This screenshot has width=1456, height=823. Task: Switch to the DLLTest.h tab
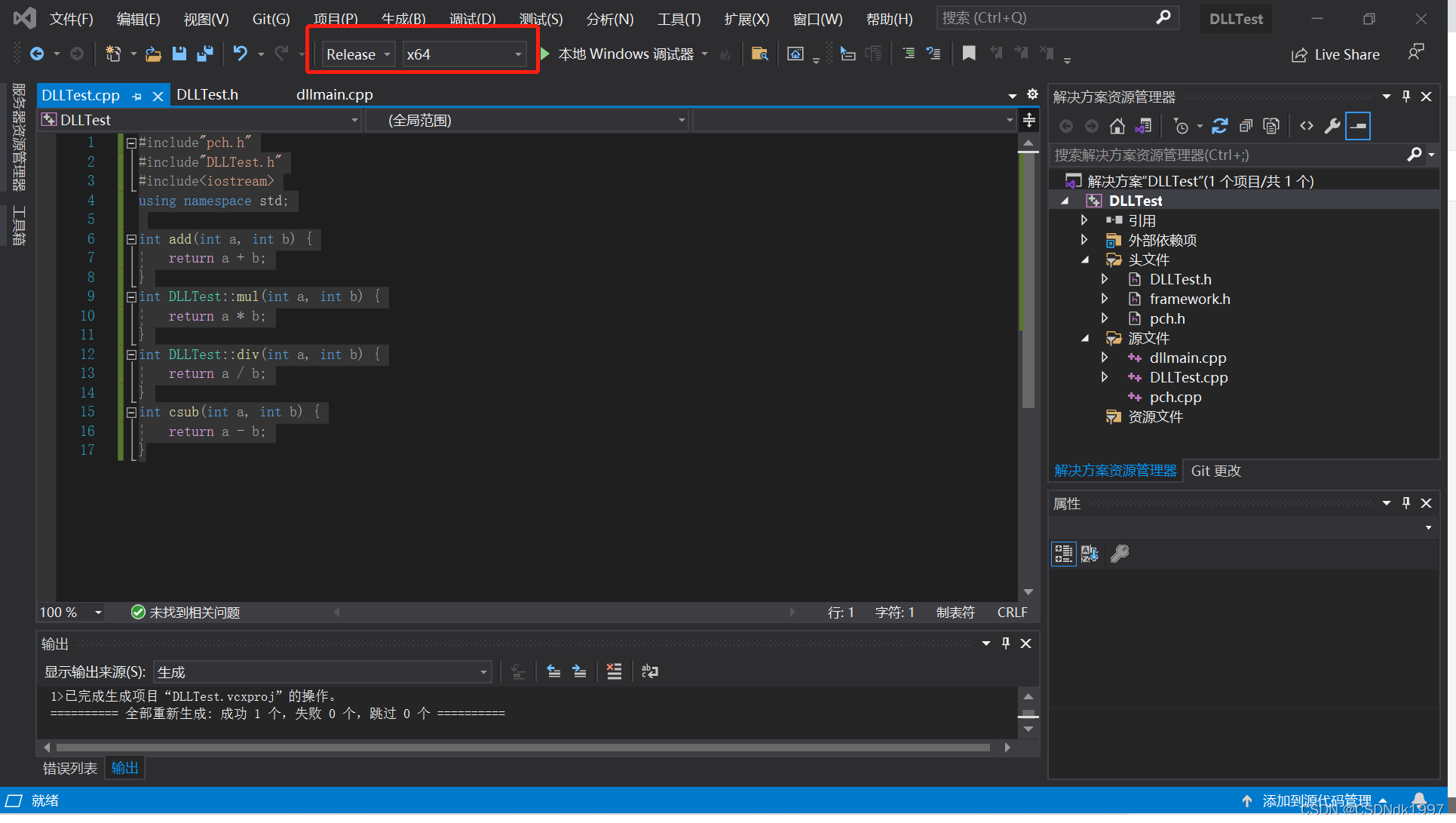pos(207,95)
